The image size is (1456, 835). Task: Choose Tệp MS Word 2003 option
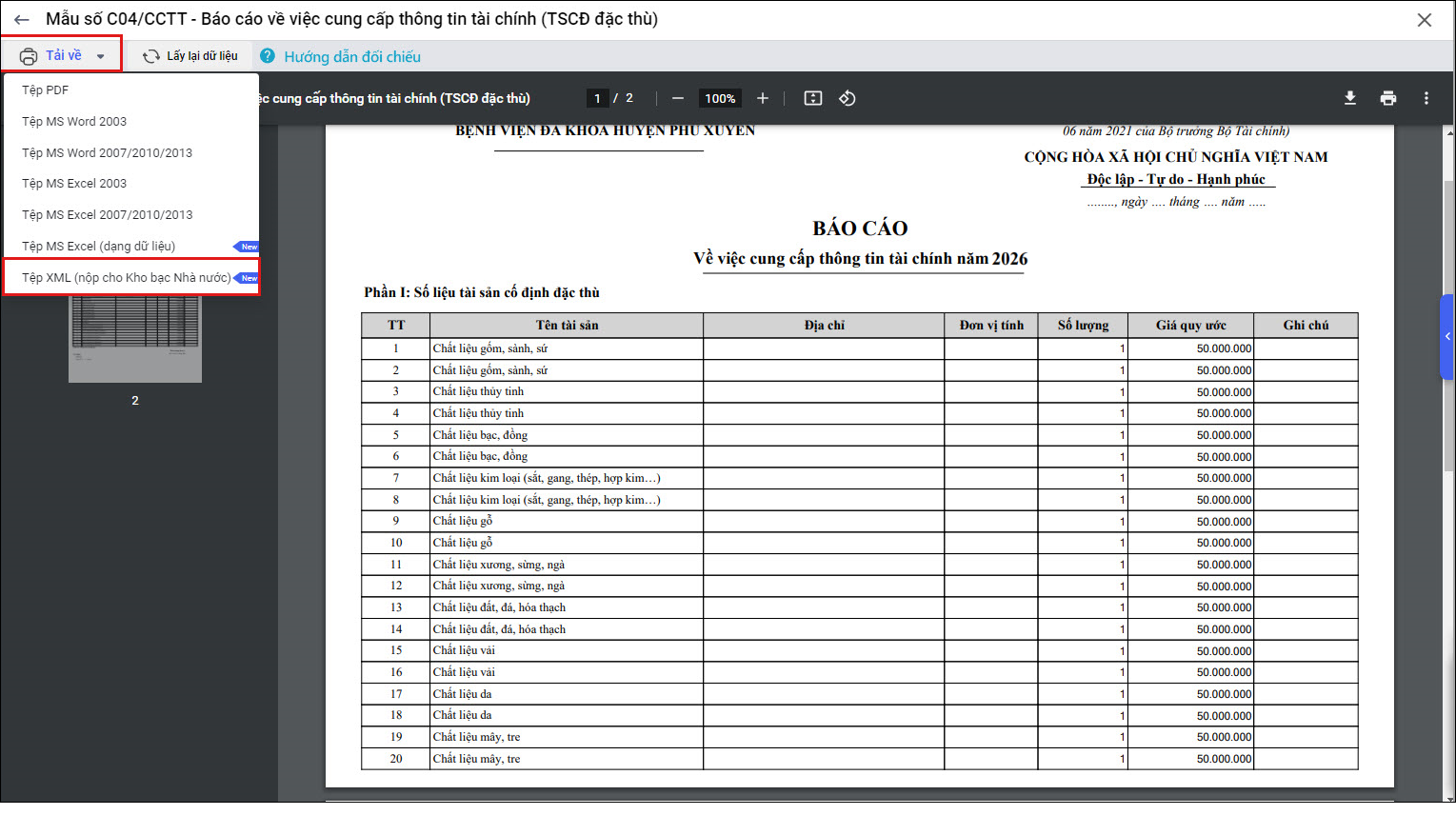131,122
